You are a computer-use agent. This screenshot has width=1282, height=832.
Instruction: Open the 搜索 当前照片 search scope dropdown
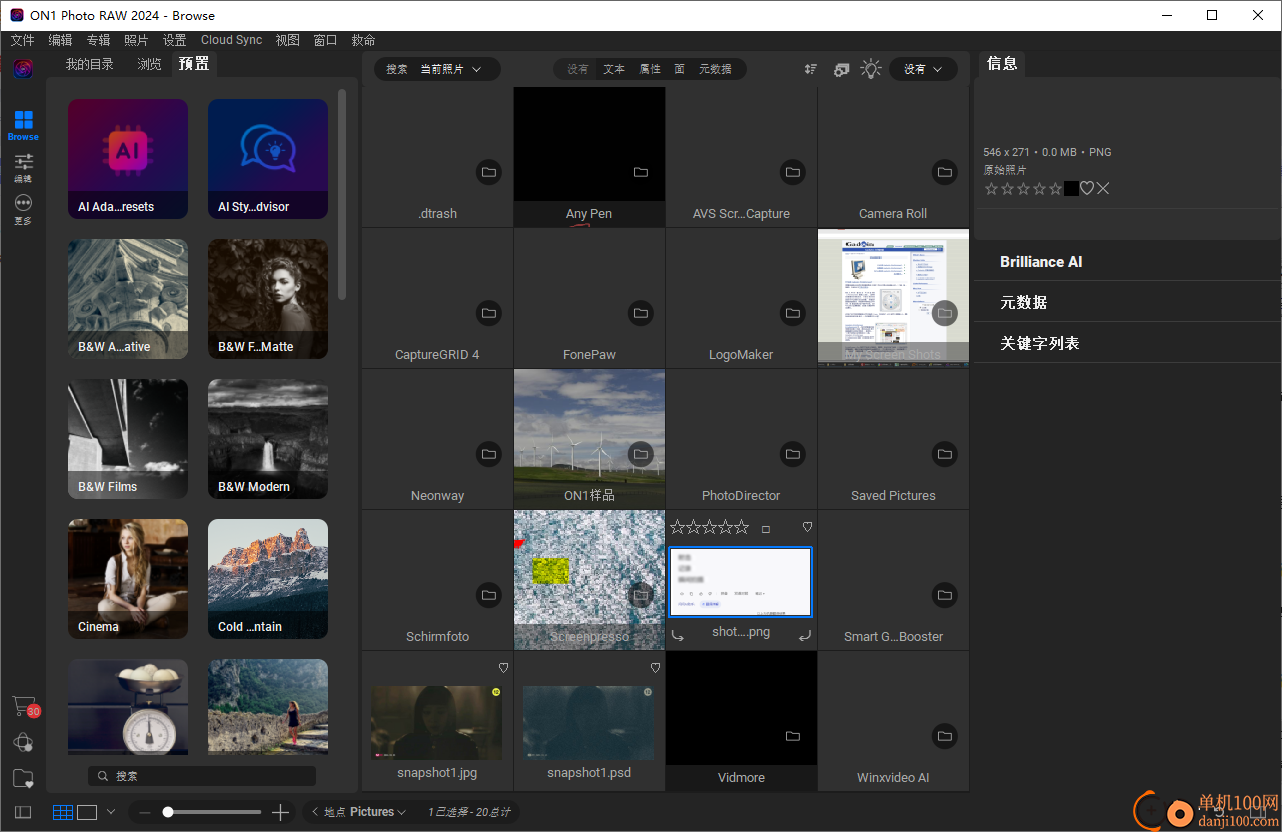coord(437,69)
